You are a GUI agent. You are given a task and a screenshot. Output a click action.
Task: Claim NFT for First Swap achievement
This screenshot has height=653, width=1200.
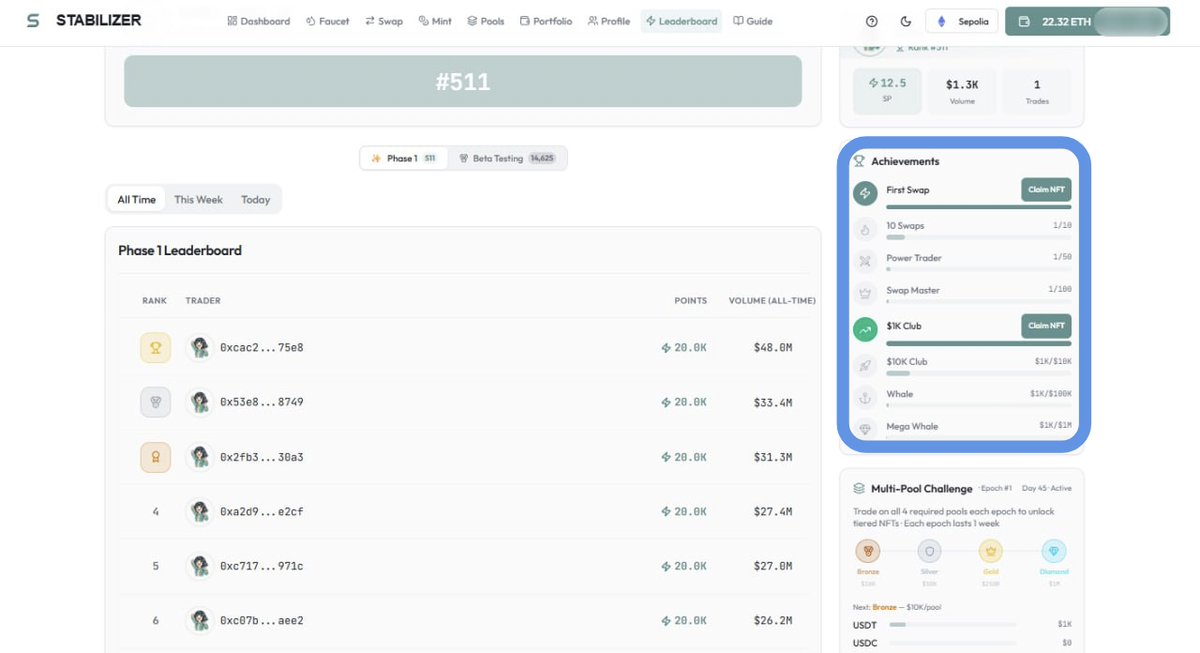[x=1046, y=190]
